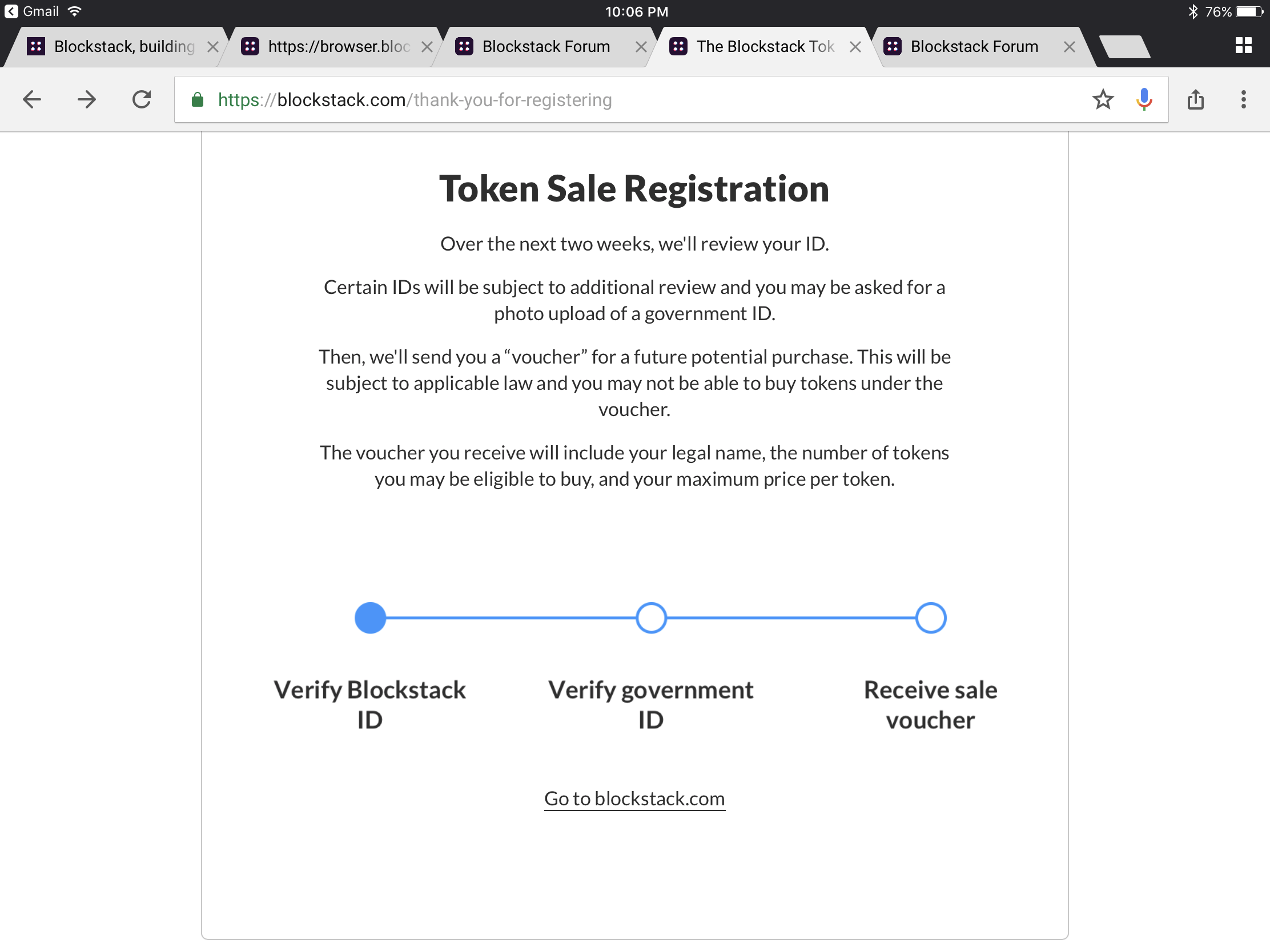Focus the blockstack.com address bar
The image size is (1270, 952).
(x=632, y=100)
